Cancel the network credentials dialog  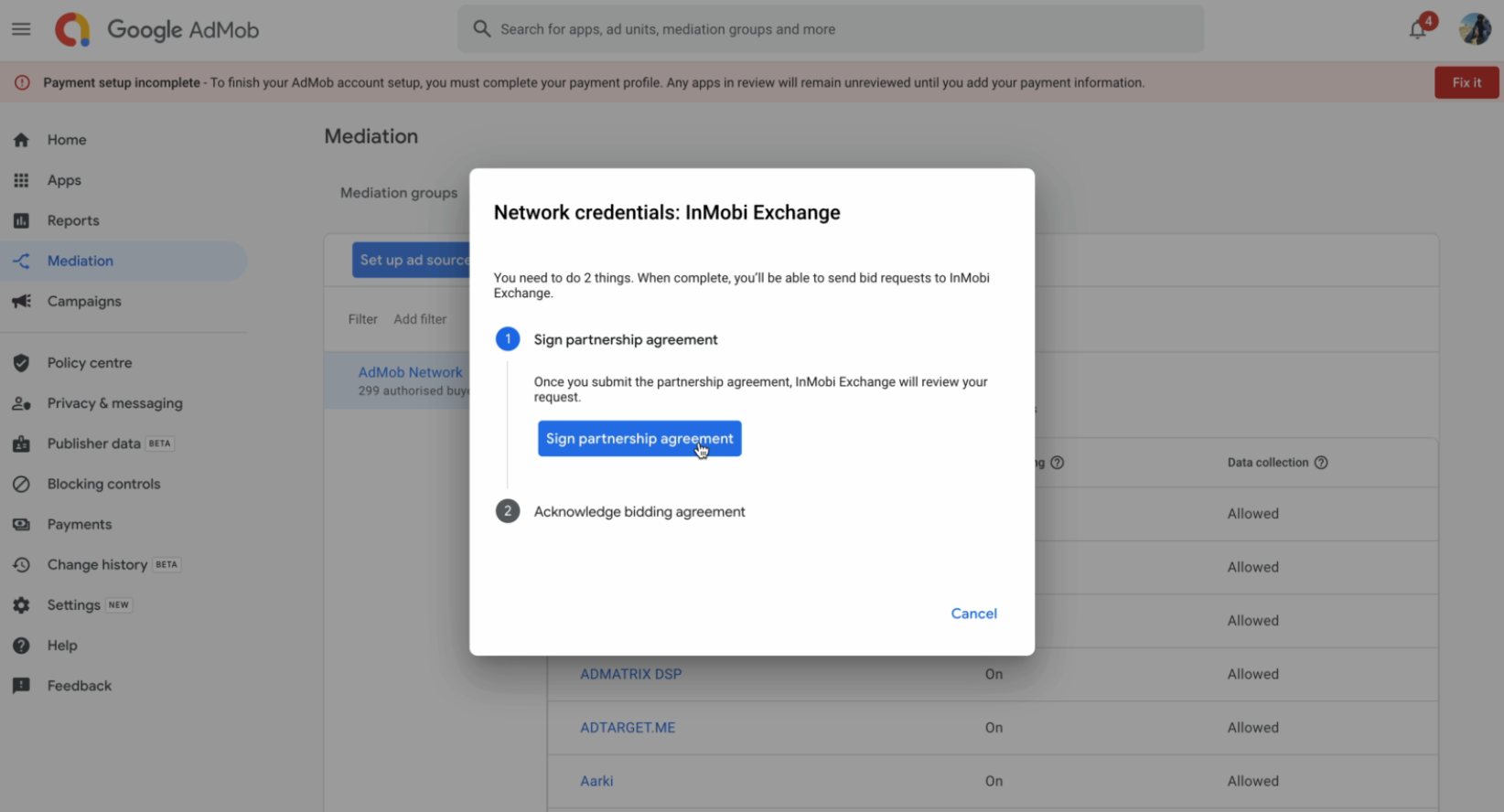pos(973,614)
